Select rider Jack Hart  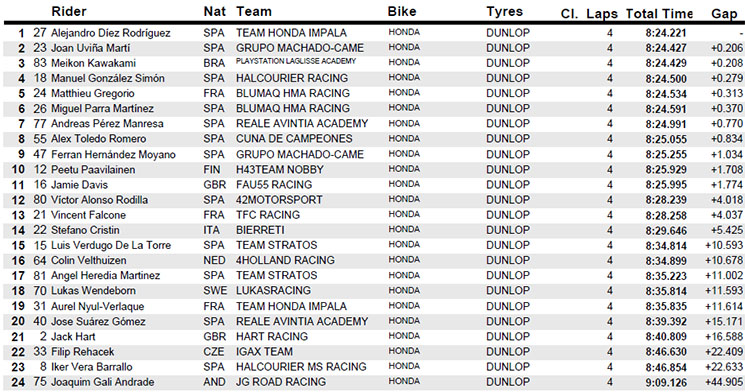tap(73, 336)
